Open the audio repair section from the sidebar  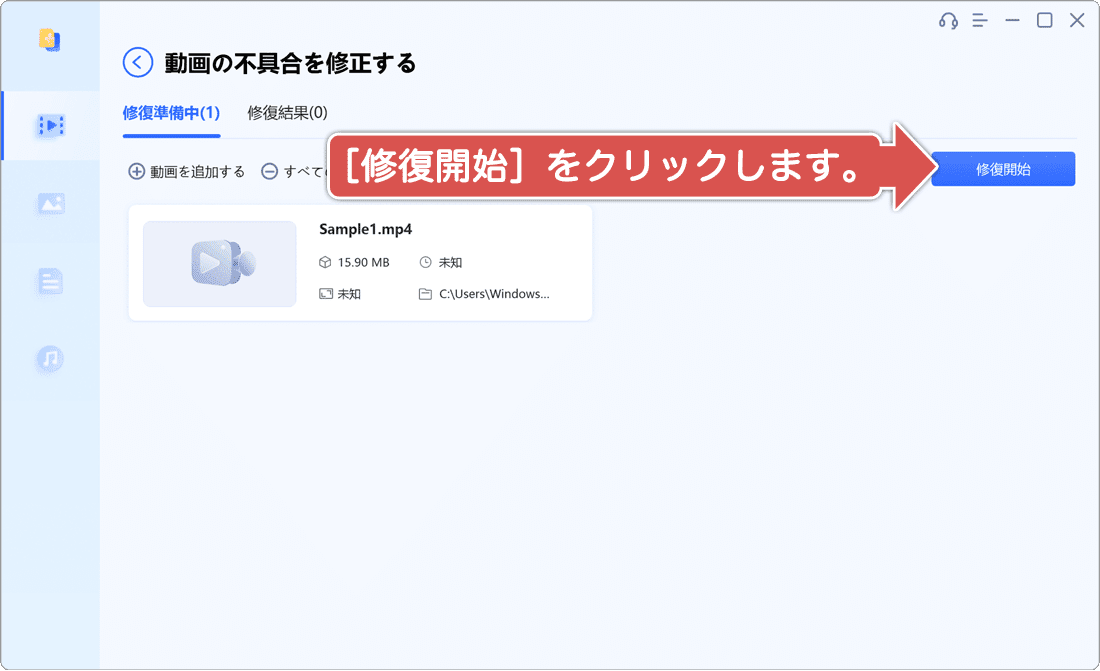click(x=50, y=358)
